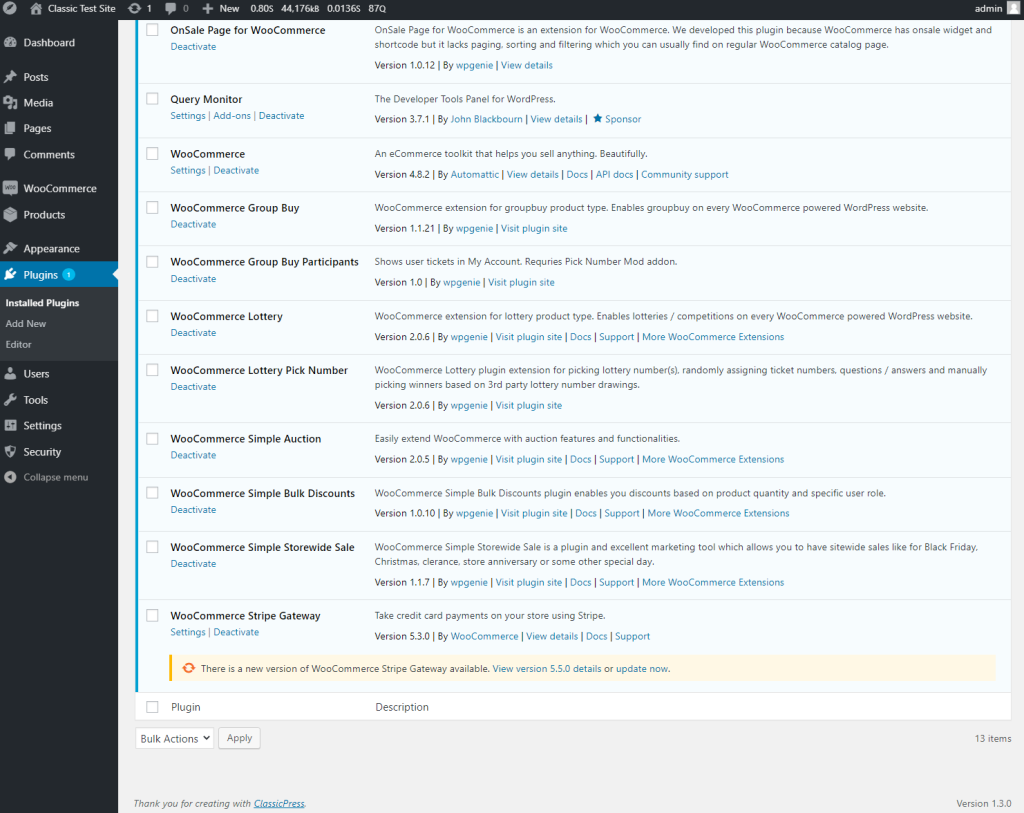Click the admin username in the top bar

988,8
